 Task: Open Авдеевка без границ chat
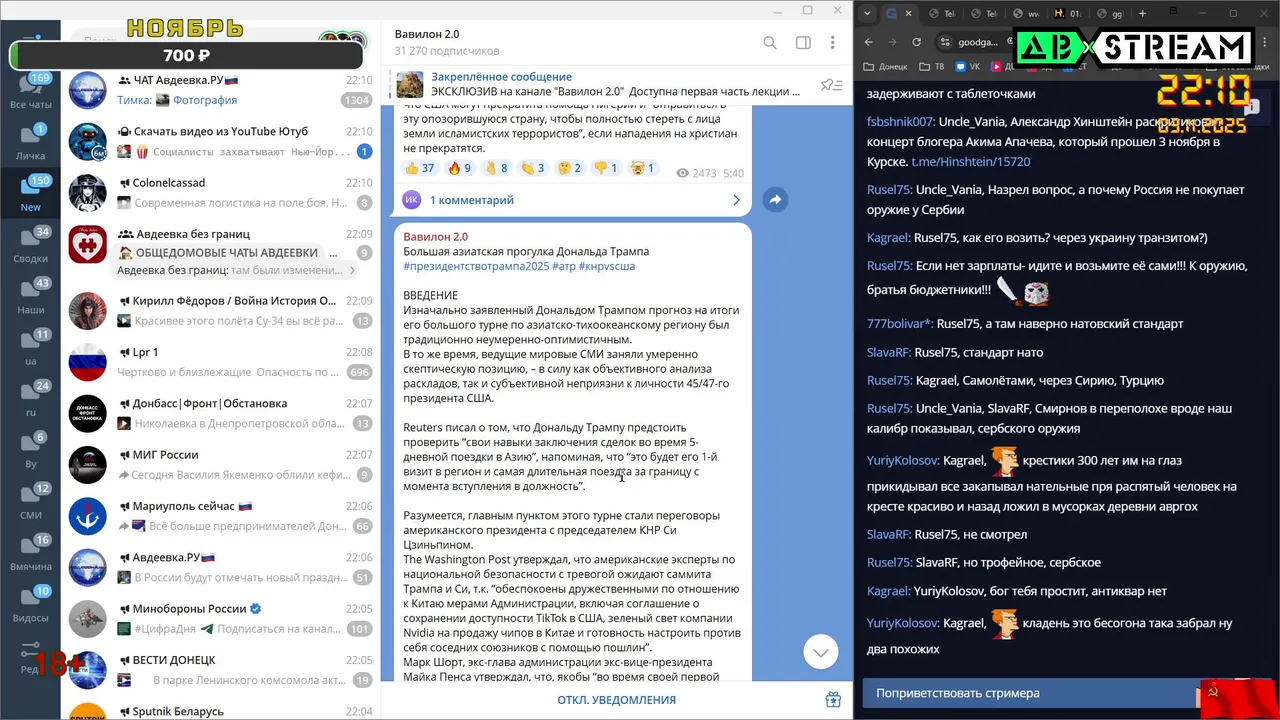[x=220, y=252]
